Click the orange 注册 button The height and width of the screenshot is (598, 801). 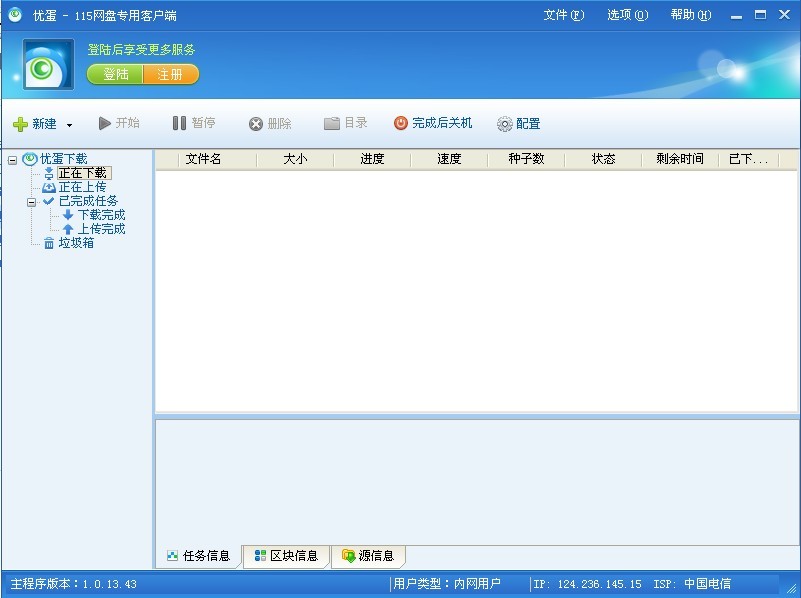170,75
